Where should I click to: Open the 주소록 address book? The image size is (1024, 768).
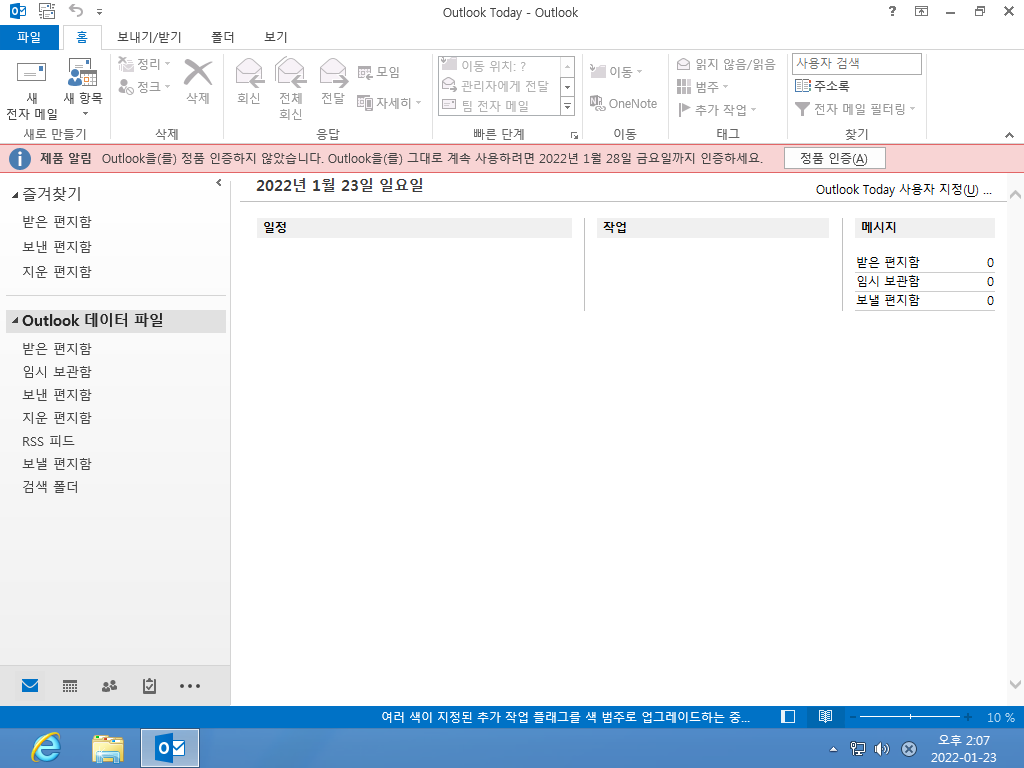pos(822,86)
